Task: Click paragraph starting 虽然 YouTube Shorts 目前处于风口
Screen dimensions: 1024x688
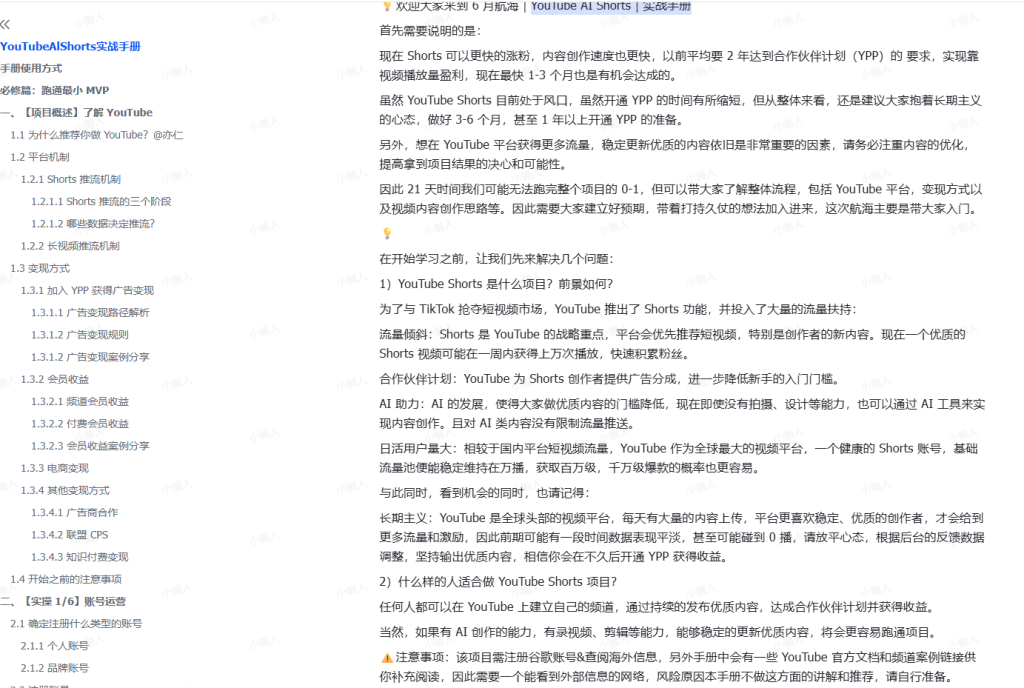Action: [x=680, y=110]
